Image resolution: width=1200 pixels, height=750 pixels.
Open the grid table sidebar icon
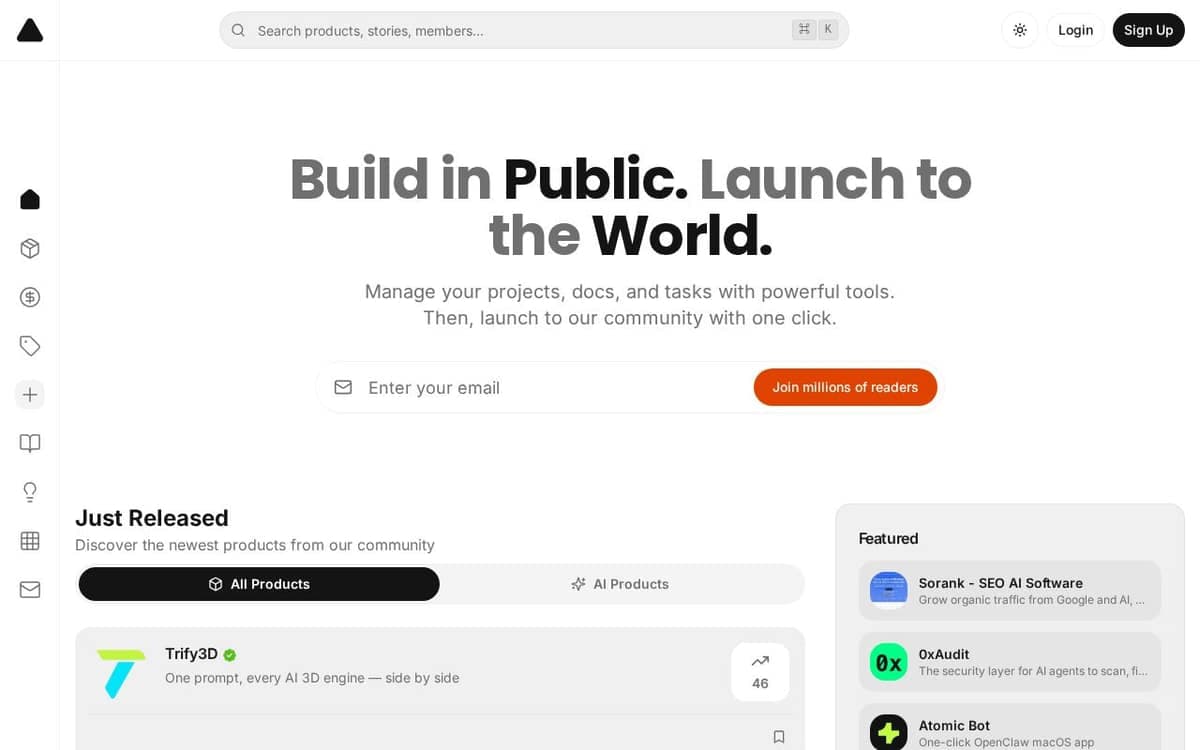pos(30,541)
